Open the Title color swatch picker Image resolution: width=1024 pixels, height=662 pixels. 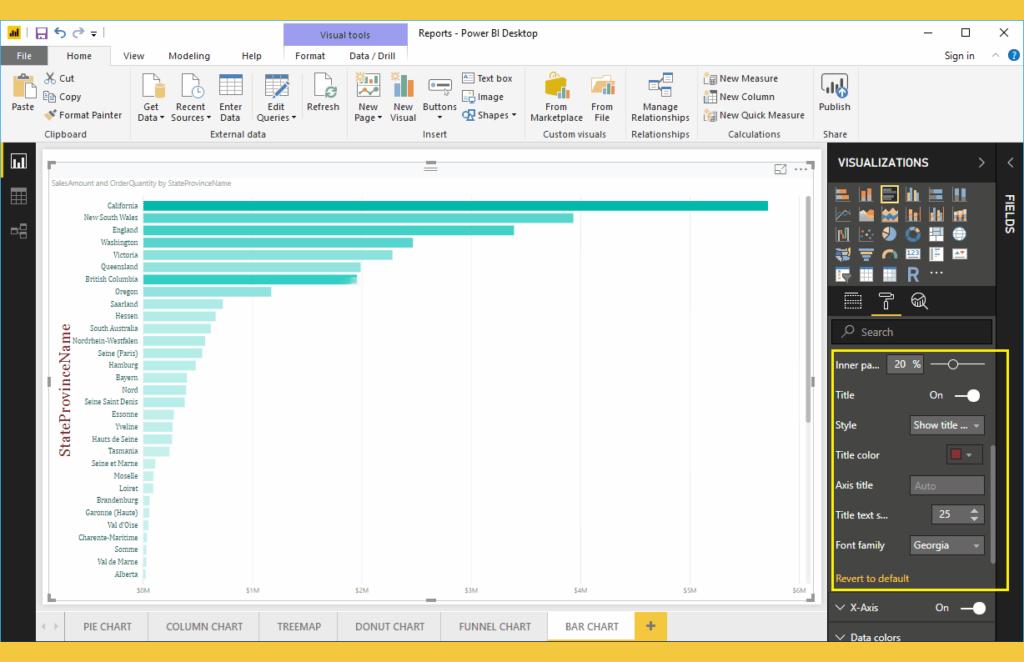(x=961, y=455)
